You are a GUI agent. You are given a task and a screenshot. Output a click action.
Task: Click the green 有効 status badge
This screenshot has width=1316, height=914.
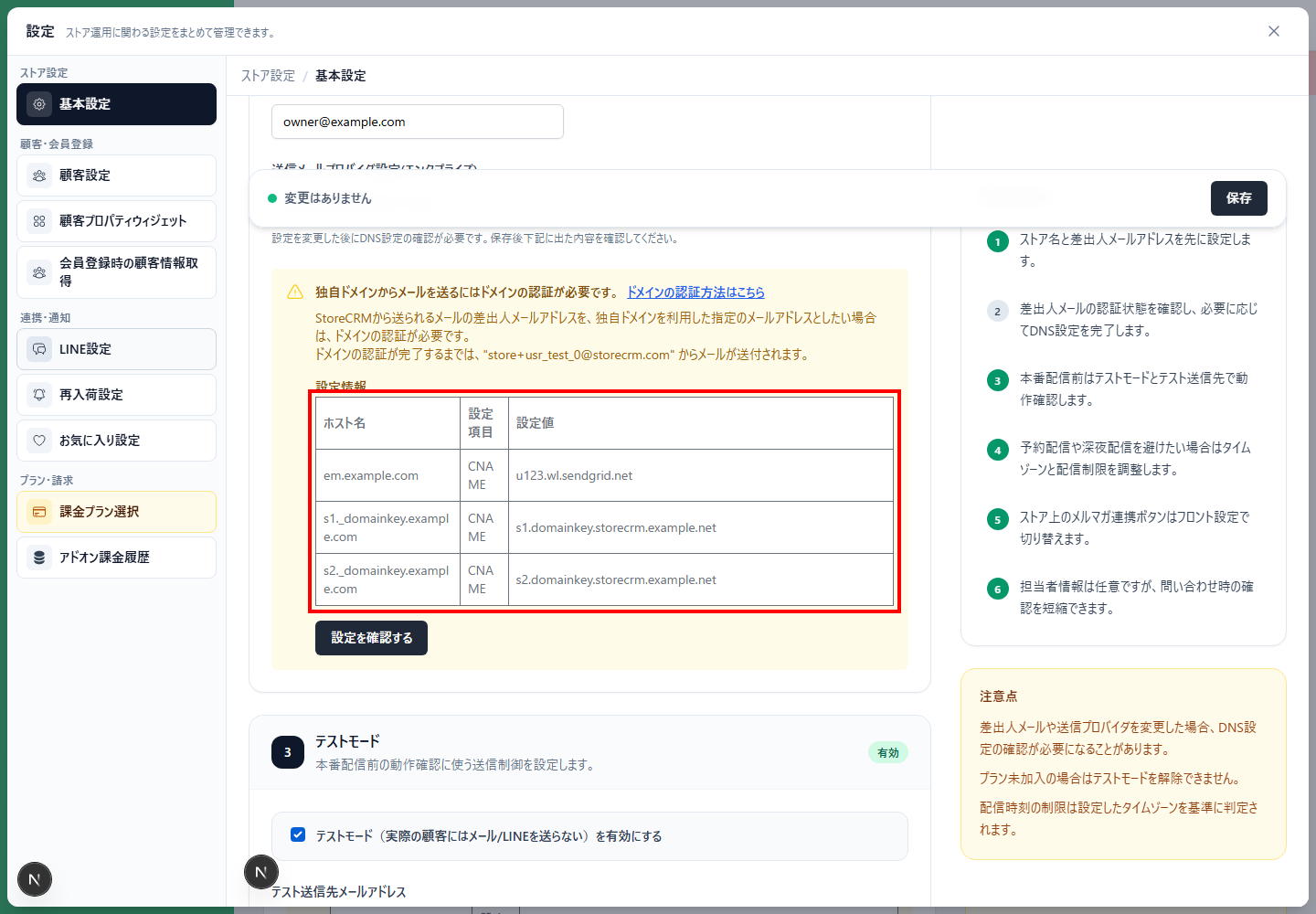click(x=887, y=753)
